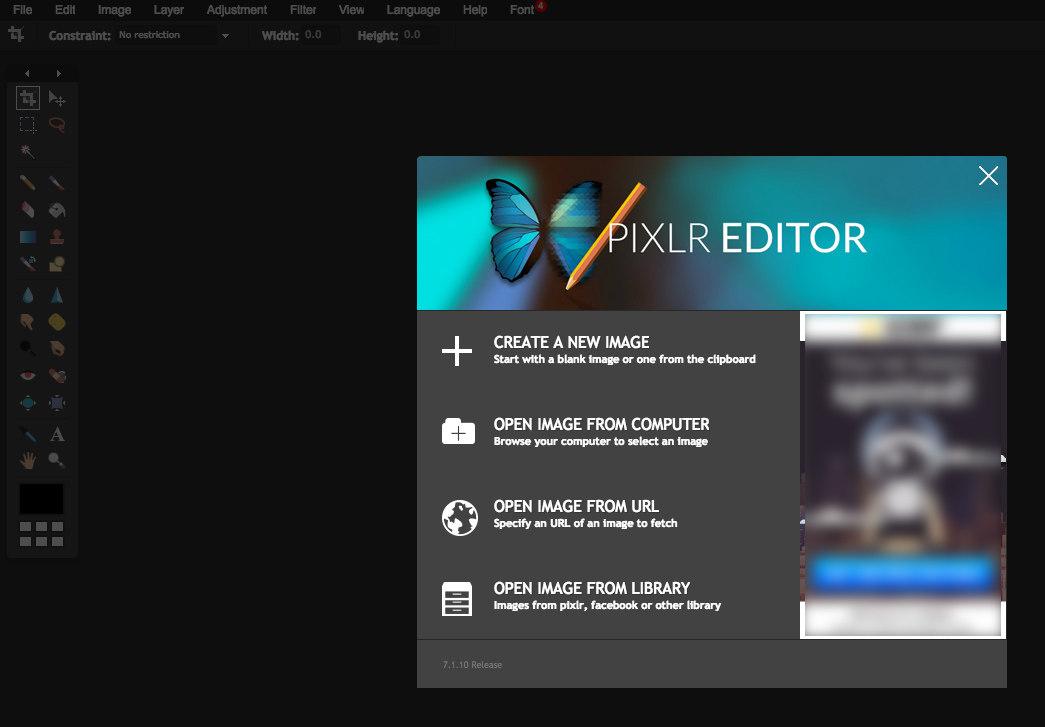
Task: Open the Layer menu
Action: pyautogui.click(x=169, y=10)
